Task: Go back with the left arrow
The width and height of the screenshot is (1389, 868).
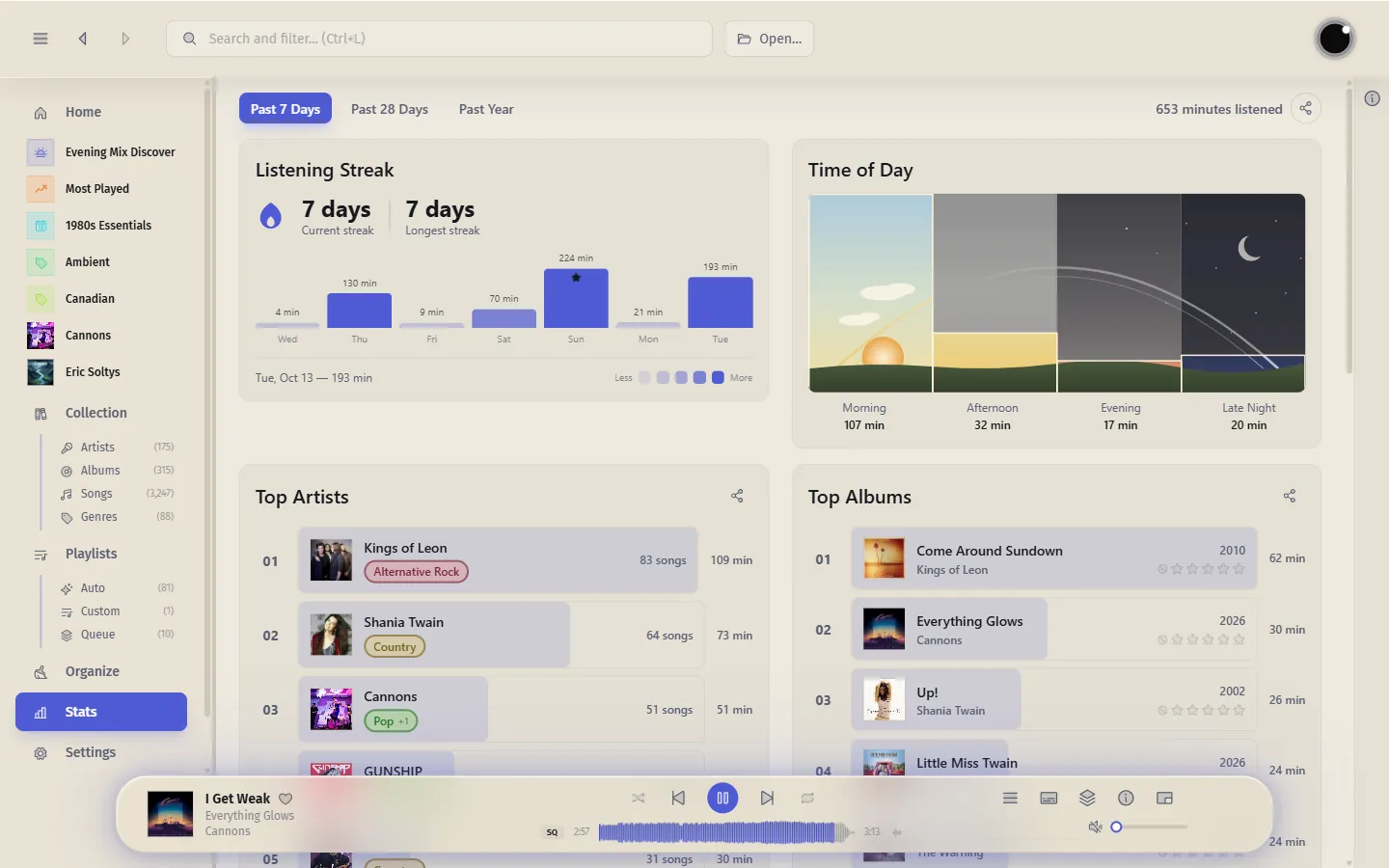Action: (x=83, y=39)
